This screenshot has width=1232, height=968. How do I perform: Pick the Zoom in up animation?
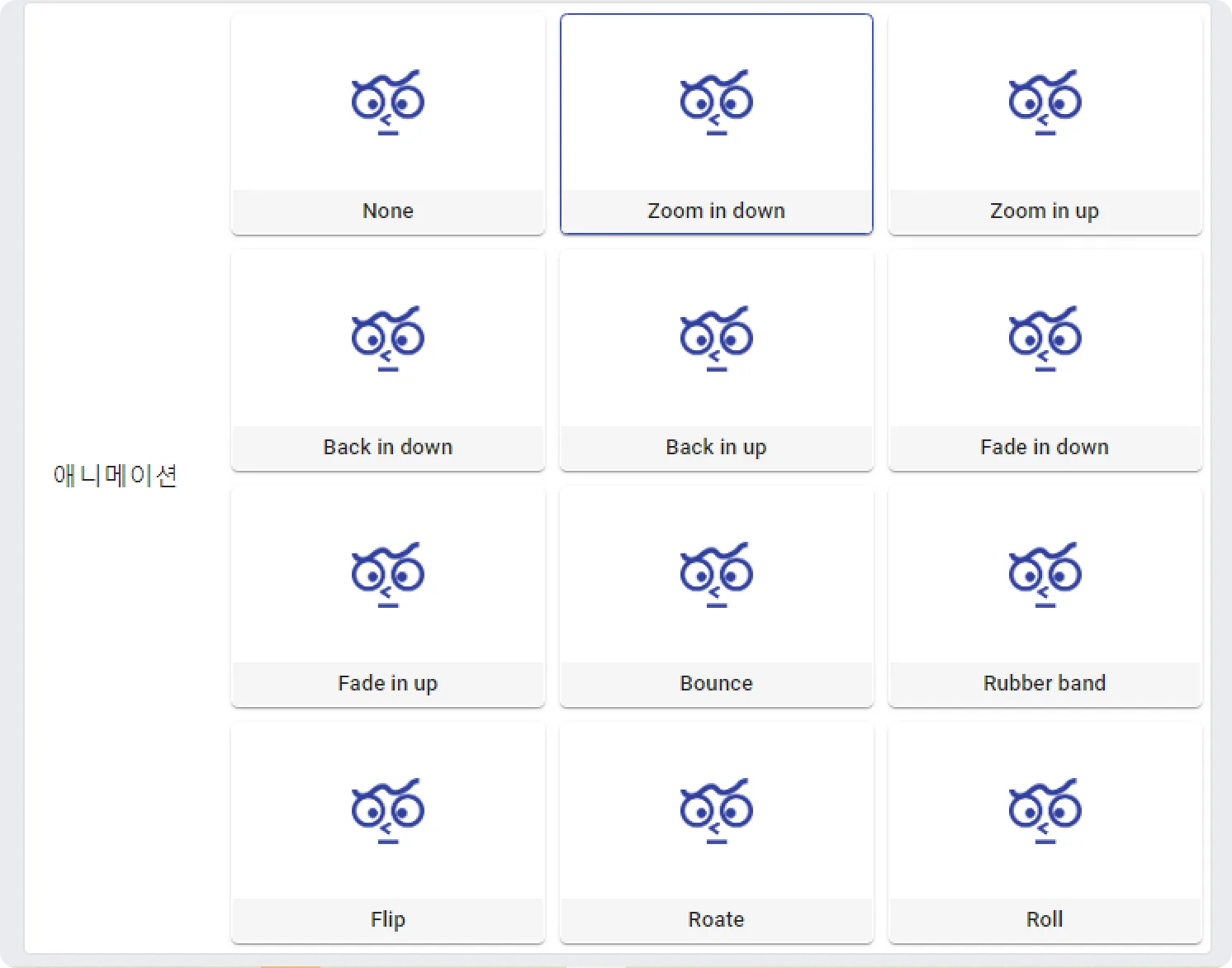1045,124
